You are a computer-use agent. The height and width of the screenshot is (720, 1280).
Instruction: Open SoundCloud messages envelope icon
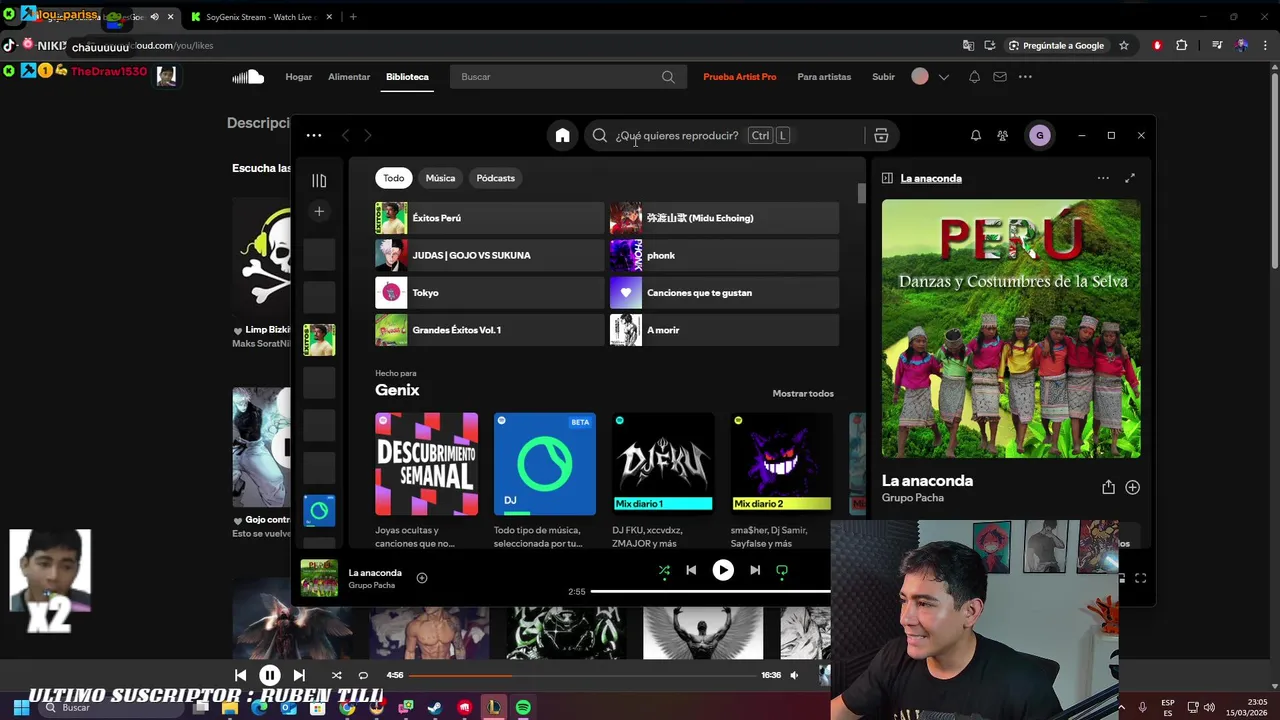1000,77
